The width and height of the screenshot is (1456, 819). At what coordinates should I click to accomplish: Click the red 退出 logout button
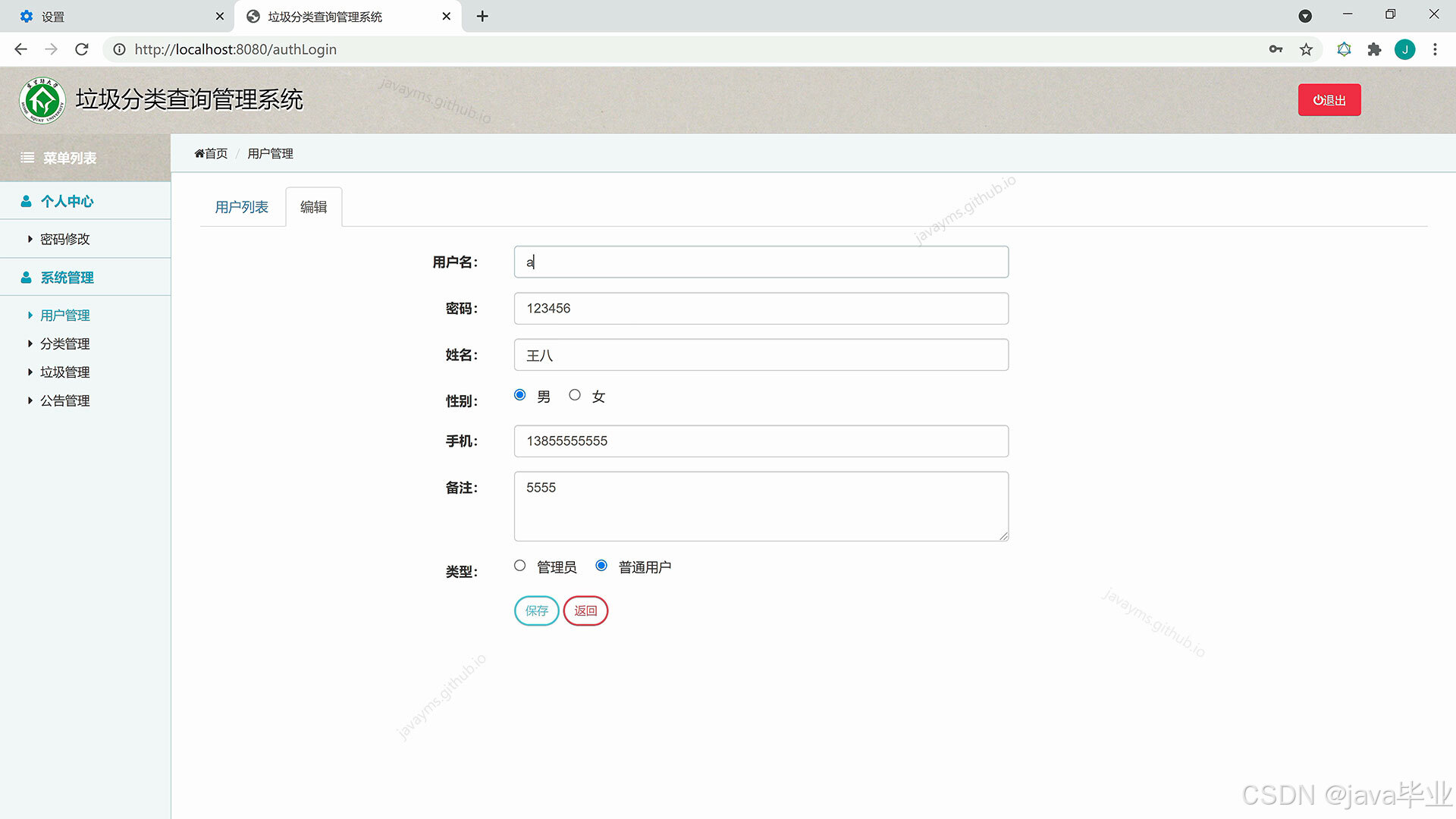point(1329,100)
